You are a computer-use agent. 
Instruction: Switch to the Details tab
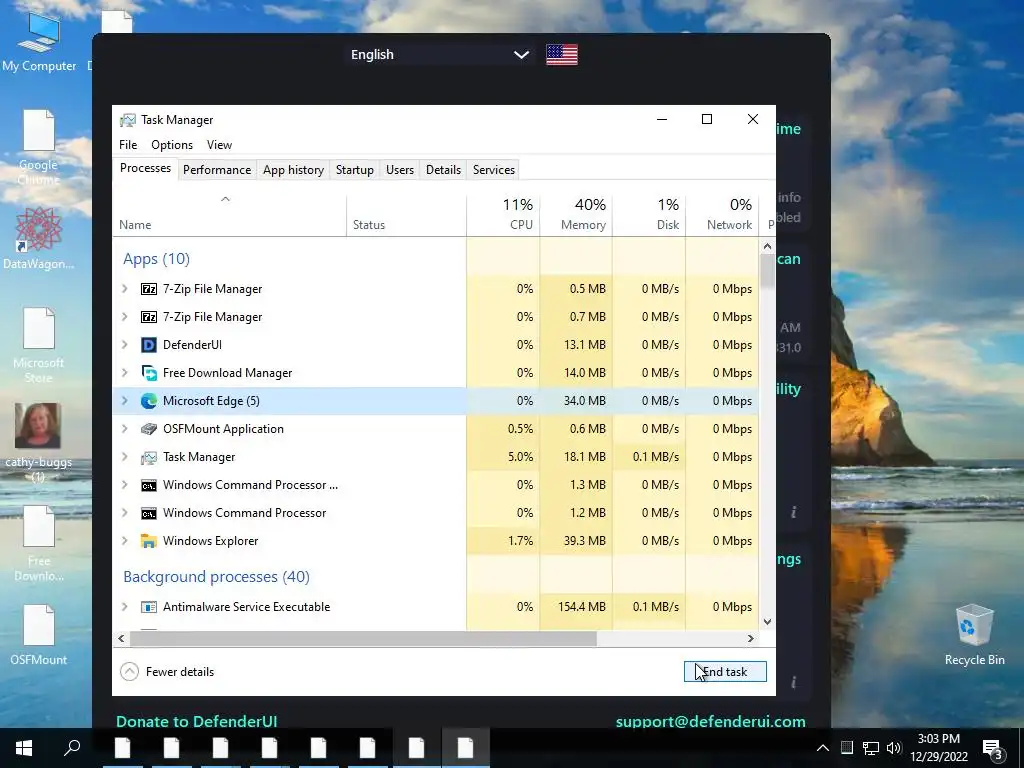pos(443,170)
